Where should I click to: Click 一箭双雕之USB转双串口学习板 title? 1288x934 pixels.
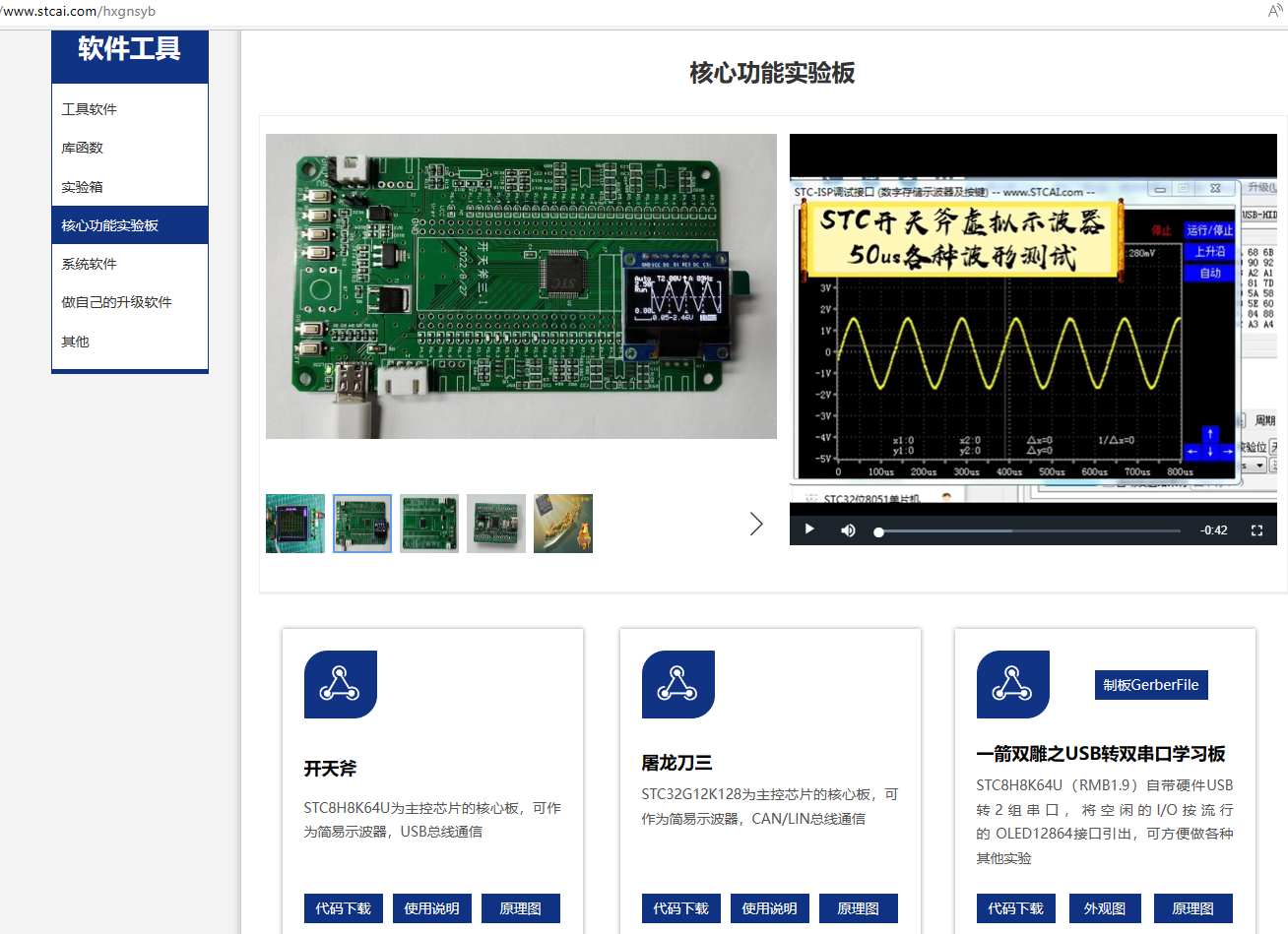[x=1101, y=754]
